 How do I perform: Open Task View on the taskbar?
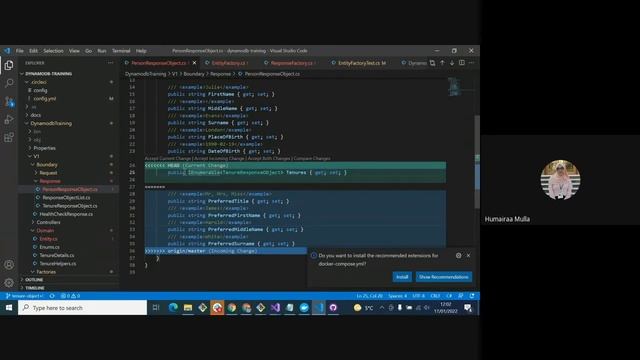156,308
